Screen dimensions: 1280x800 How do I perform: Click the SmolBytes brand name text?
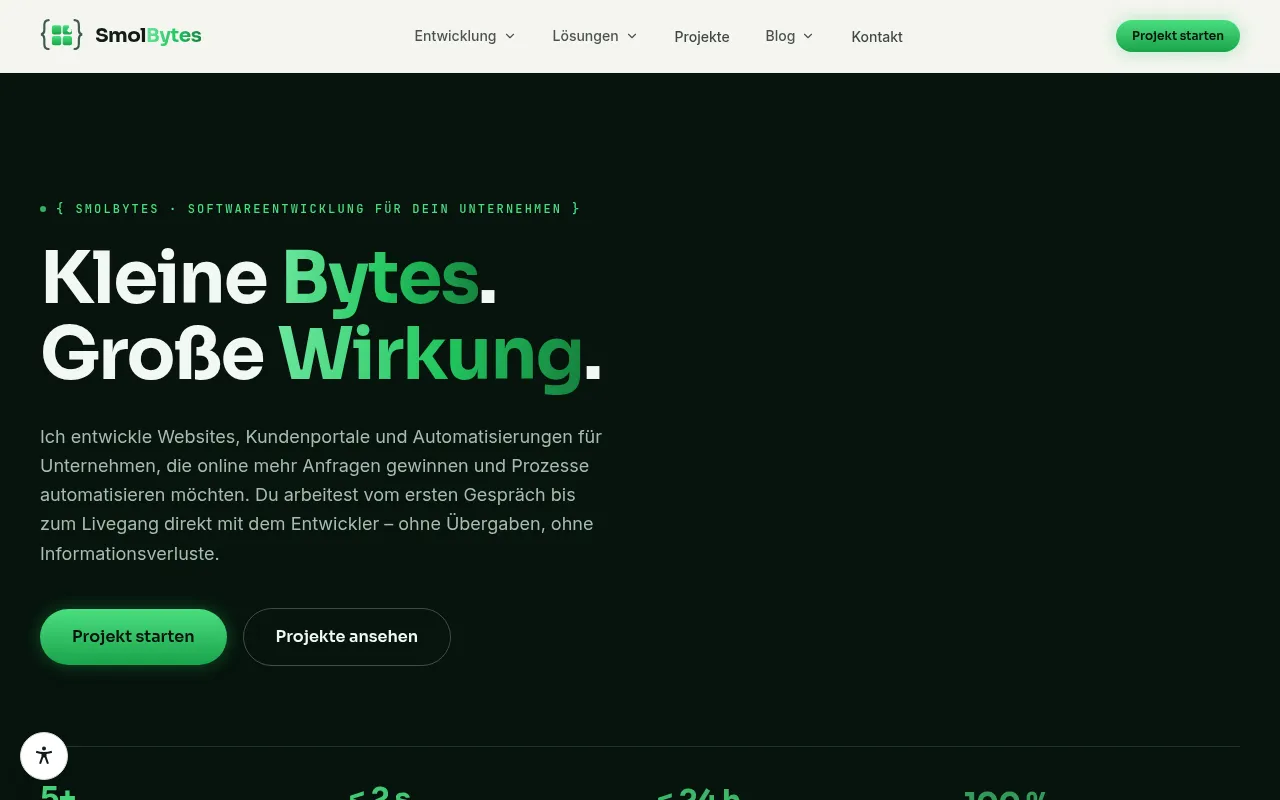pyautogui.click(x=148, y=36)
